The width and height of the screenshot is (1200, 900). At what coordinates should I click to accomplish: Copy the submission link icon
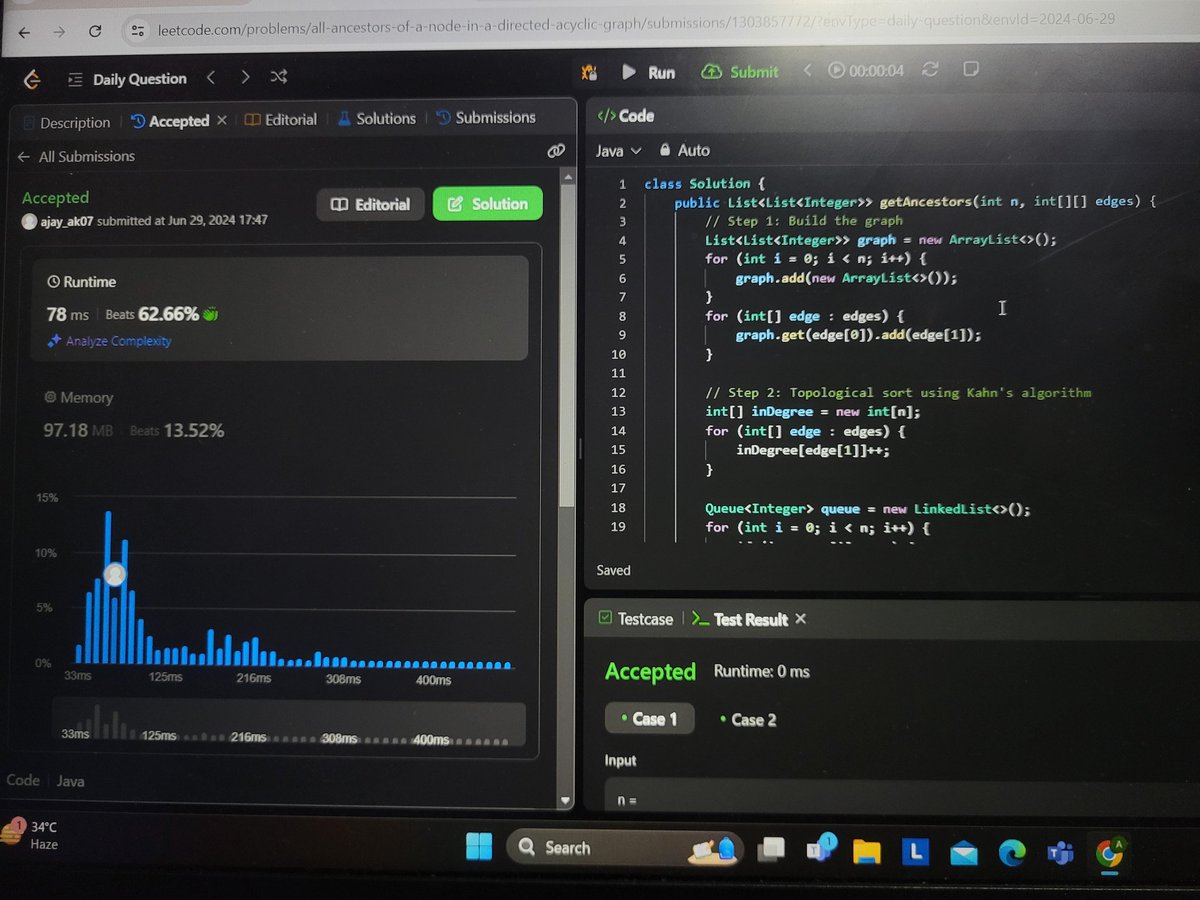(x=556, y=151)
